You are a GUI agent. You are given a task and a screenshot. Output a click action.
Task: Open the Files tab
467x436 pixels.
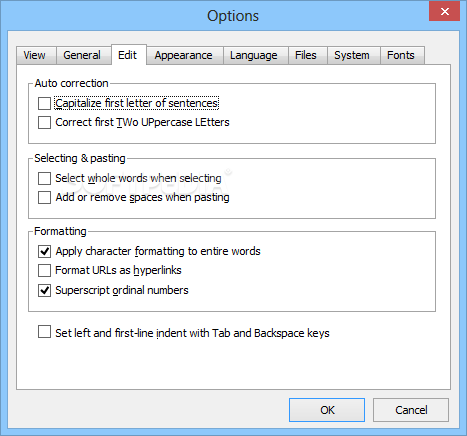click(307, 55)
